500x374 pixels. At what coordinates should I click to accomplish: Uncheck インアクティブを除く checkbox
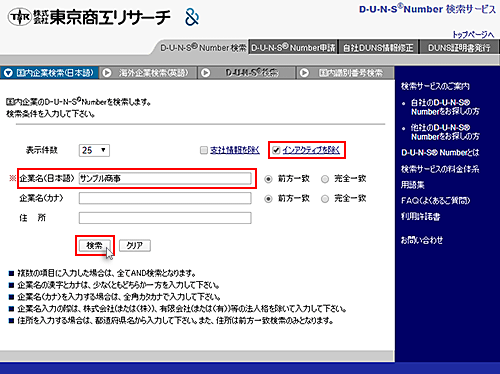[276, 150]
